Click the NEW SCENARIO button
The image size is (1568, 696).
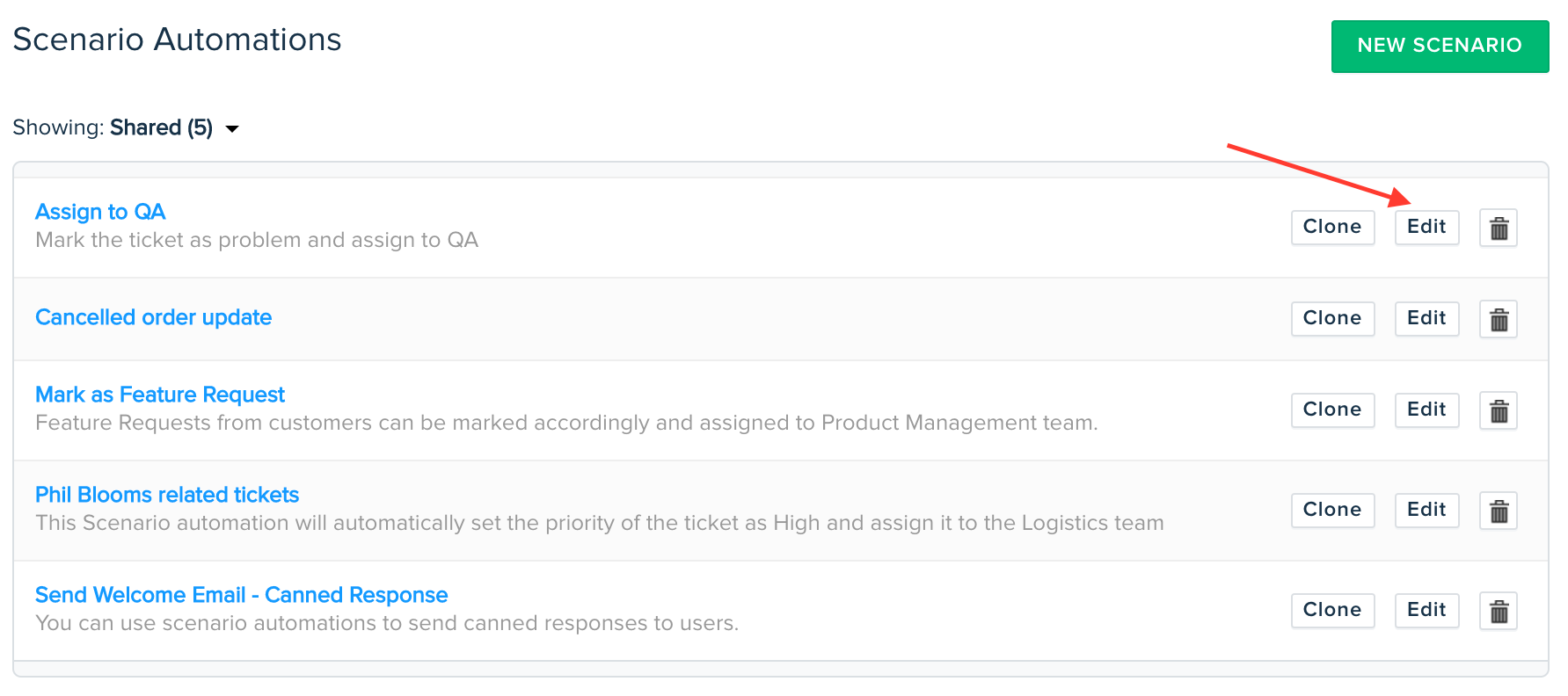click(1439, 46)
